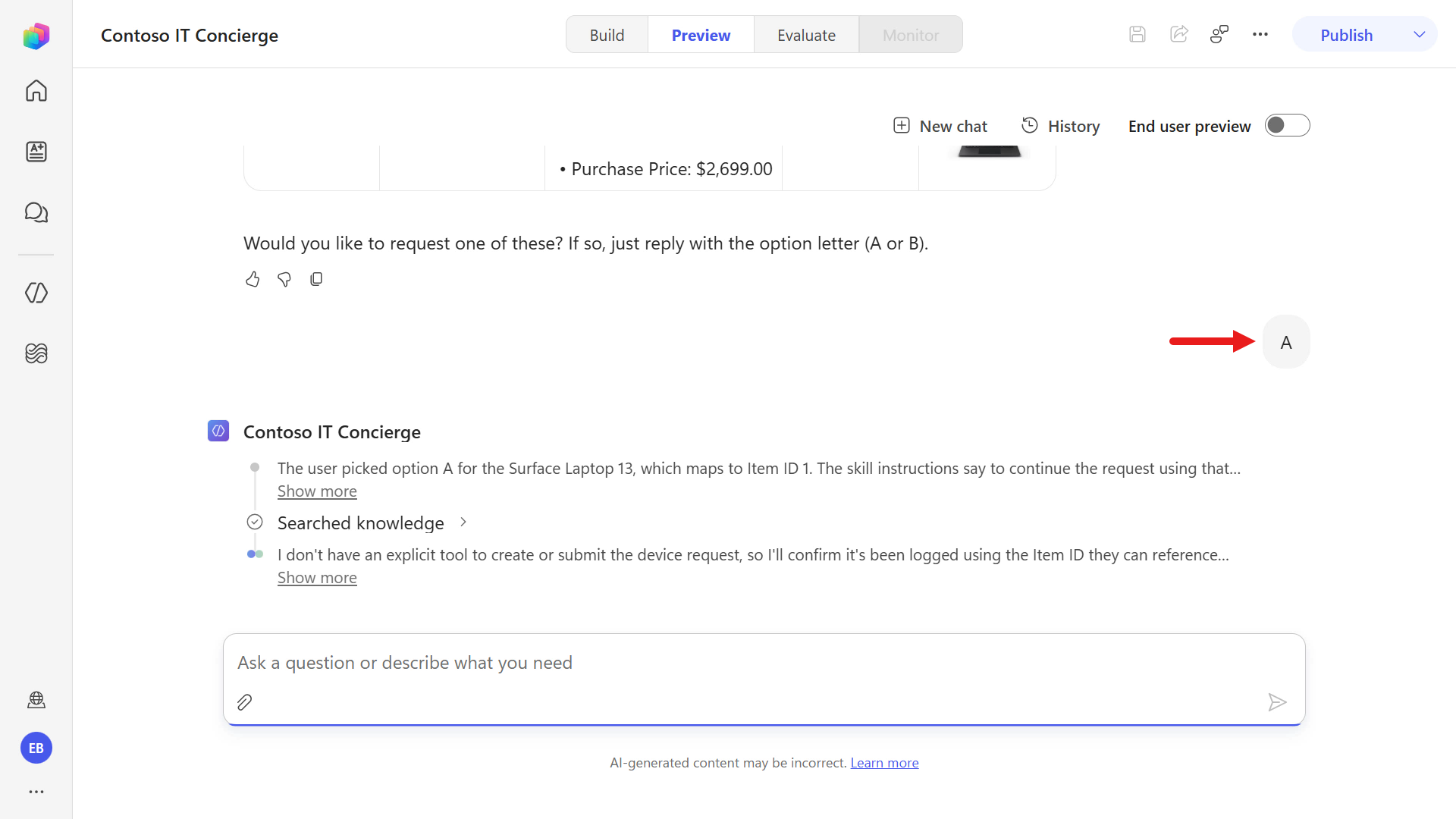The image size is (1456, 819).
Task: Open the chats icon in sidebar
Action: pyautogui.click(x=36, y=212)
